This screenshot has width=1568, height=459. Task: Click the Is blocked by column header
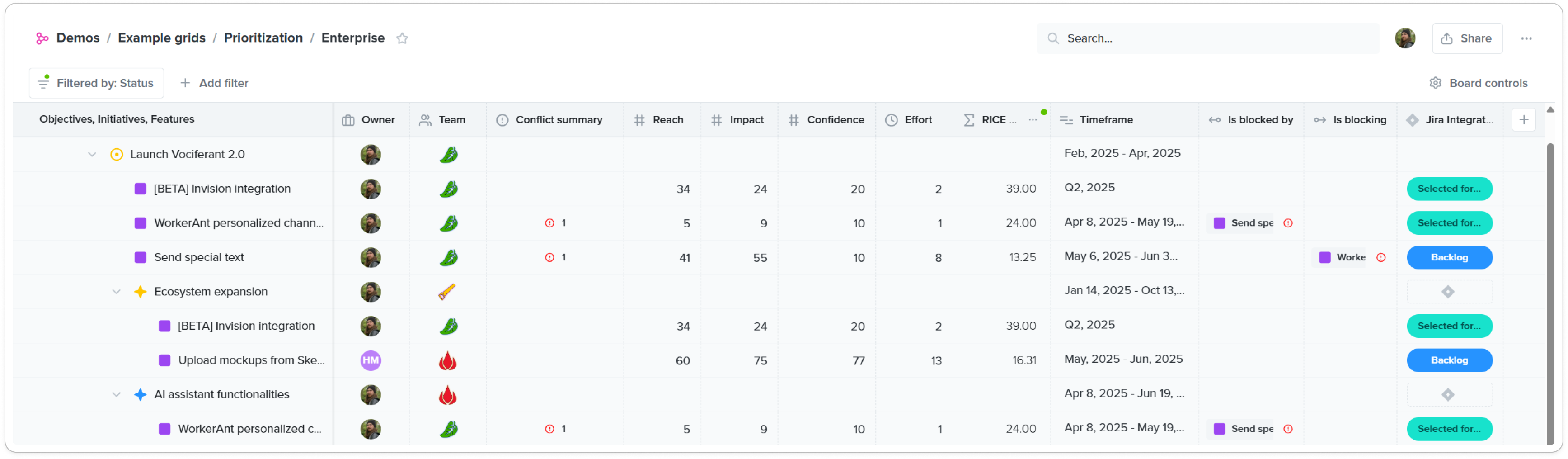[x=1252, y=119]
